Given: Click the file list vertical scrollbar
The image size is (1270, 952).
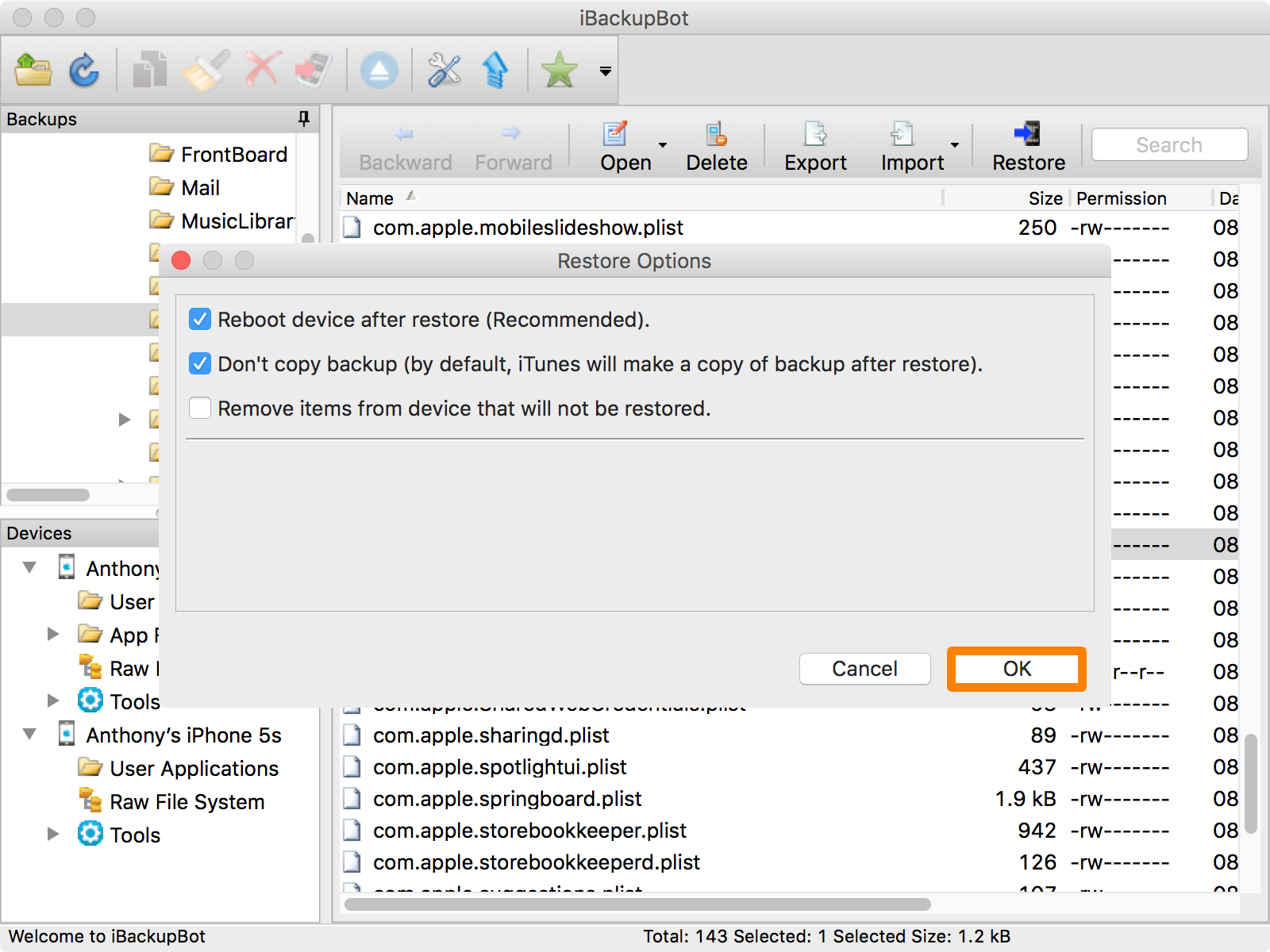Looking at the screenshot, I should tap(1251, 783).
